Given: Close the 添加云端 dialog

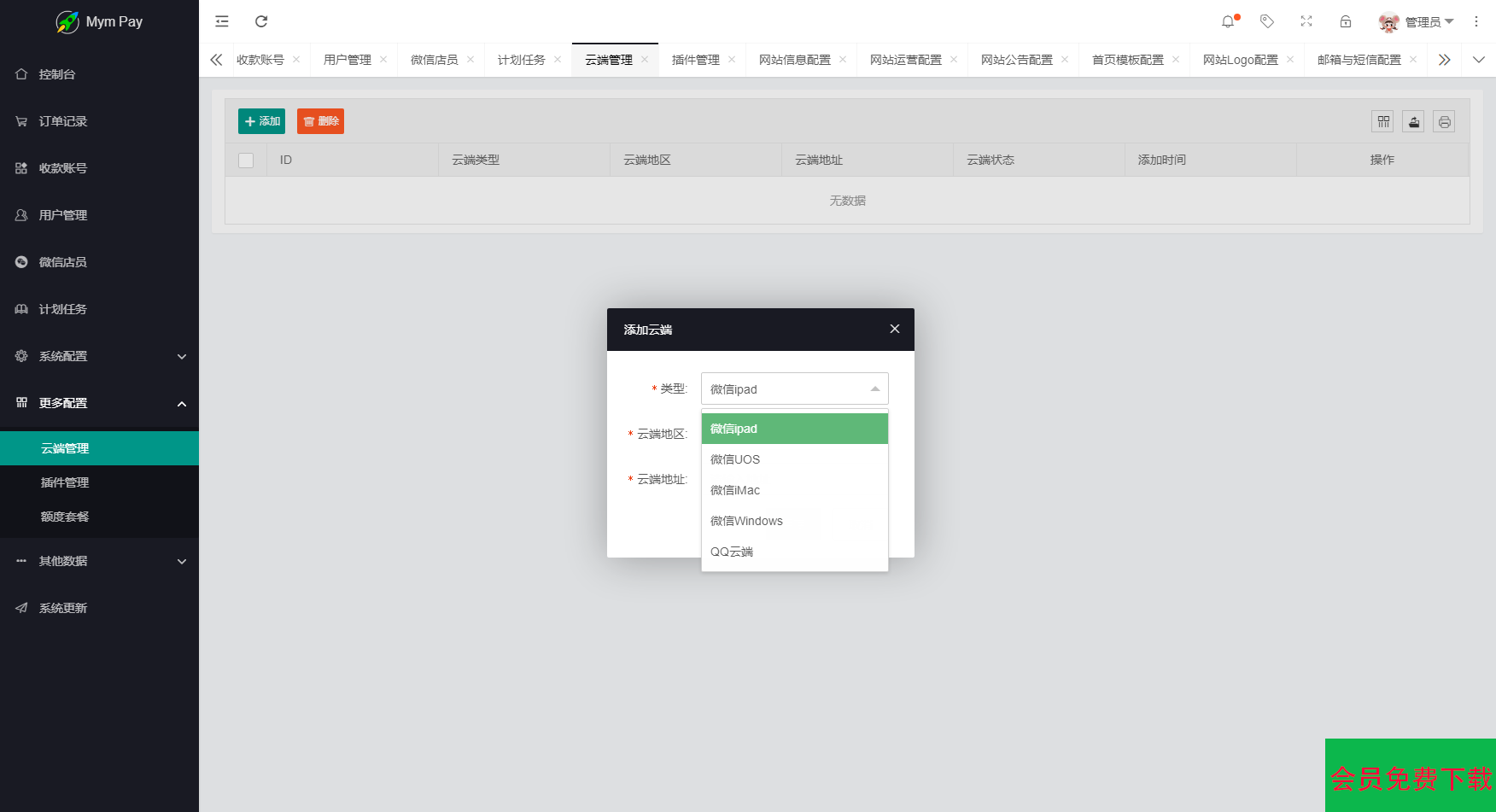Looking at the screenshot, I should click(x=895, y=329).
